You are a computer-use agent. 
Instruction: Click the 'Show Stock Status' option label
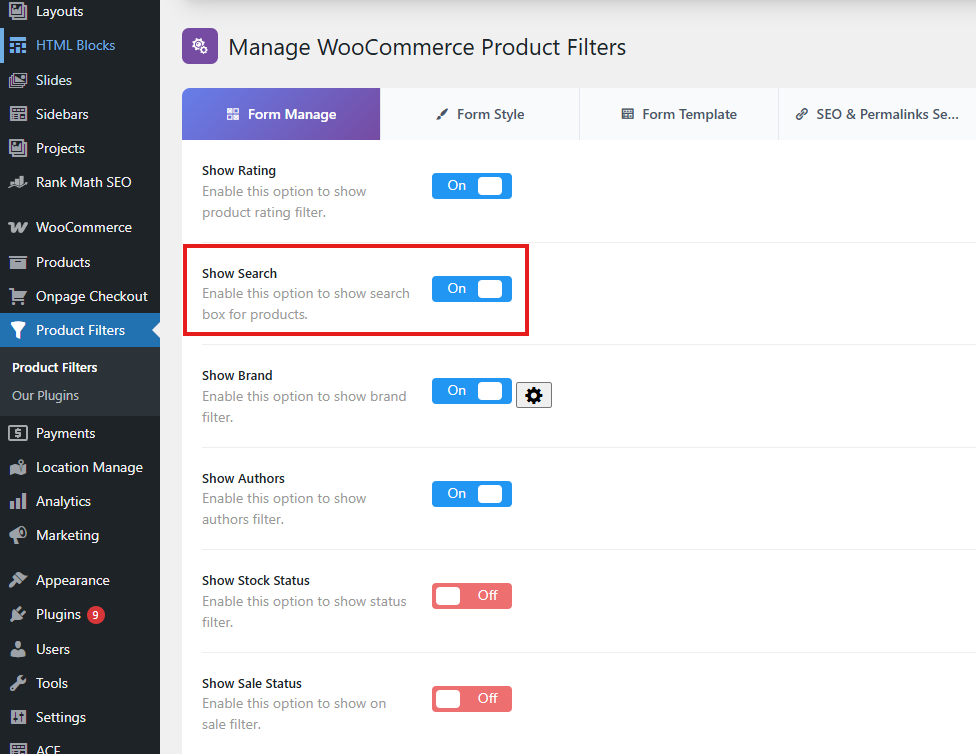point(255,580)
